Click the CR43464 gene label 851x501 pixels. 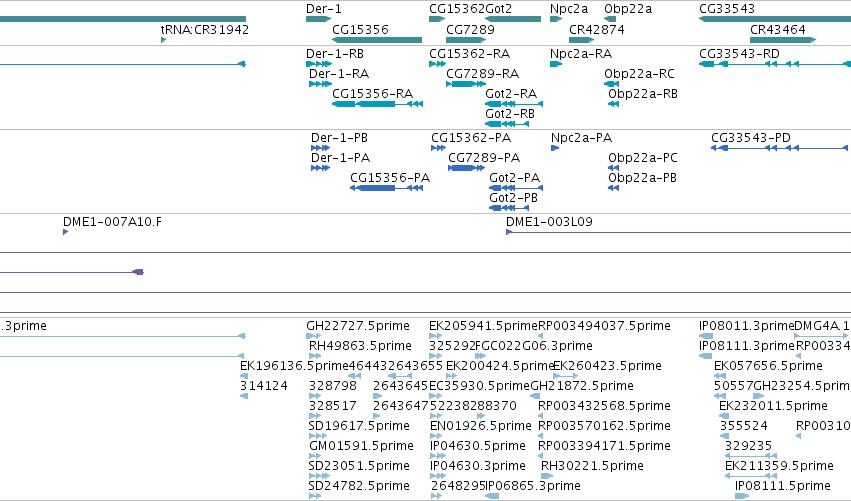pyautogui.click(x=778, y=29)
